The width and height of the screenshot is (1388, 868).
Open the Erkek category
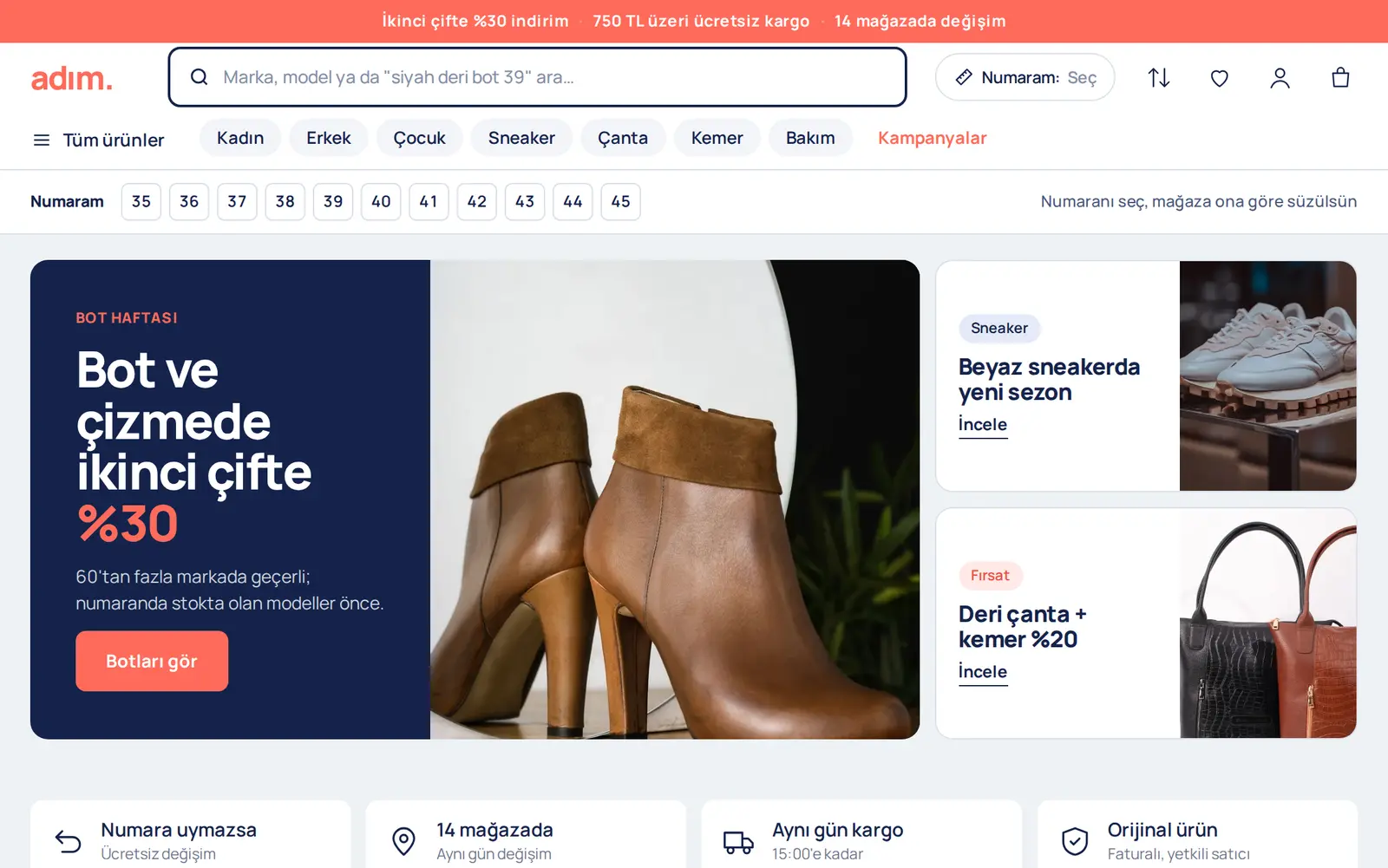[329, 138]
